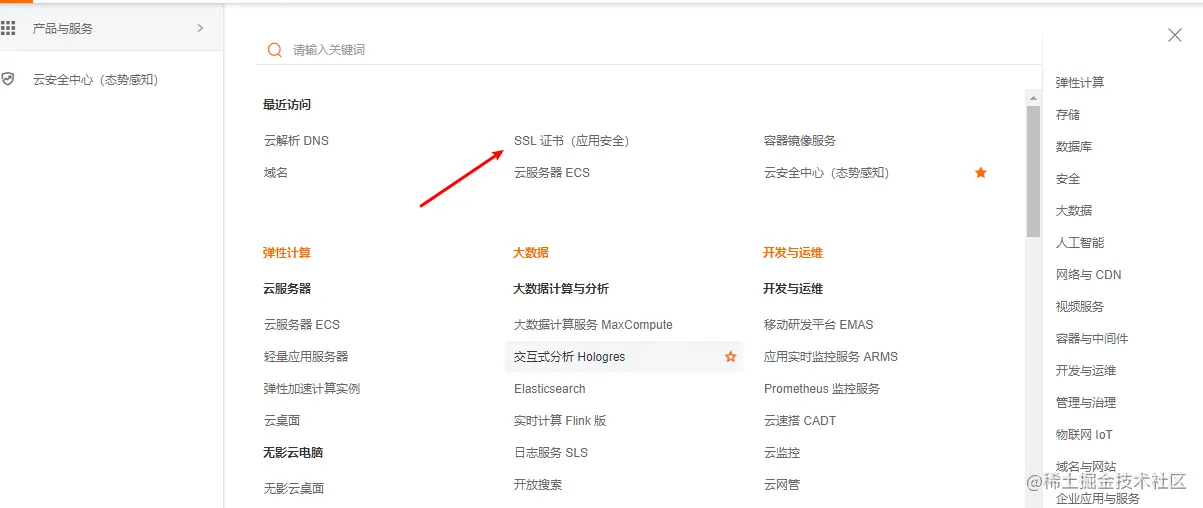1203x508 pixels.
Task: Open 移动研发平台 EMAS
Action: pyautogui.click(x=818, y=325)
